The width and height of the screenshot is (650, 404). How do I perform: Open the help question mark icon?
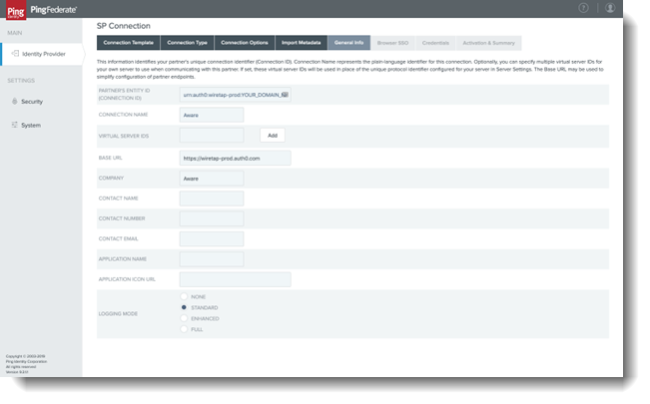(x=583, y=8)
